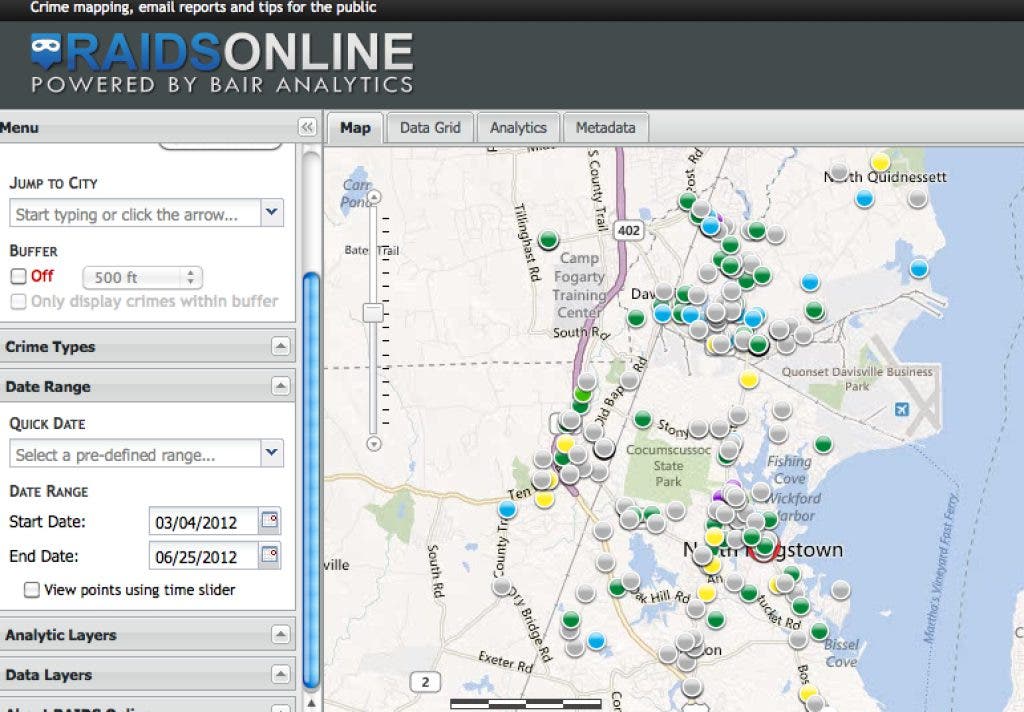This screenshot has height=712, width=1024.
Task: Click the Start Date field 03/04/2012
Action: pyautogui.click(x=204, y=522)
